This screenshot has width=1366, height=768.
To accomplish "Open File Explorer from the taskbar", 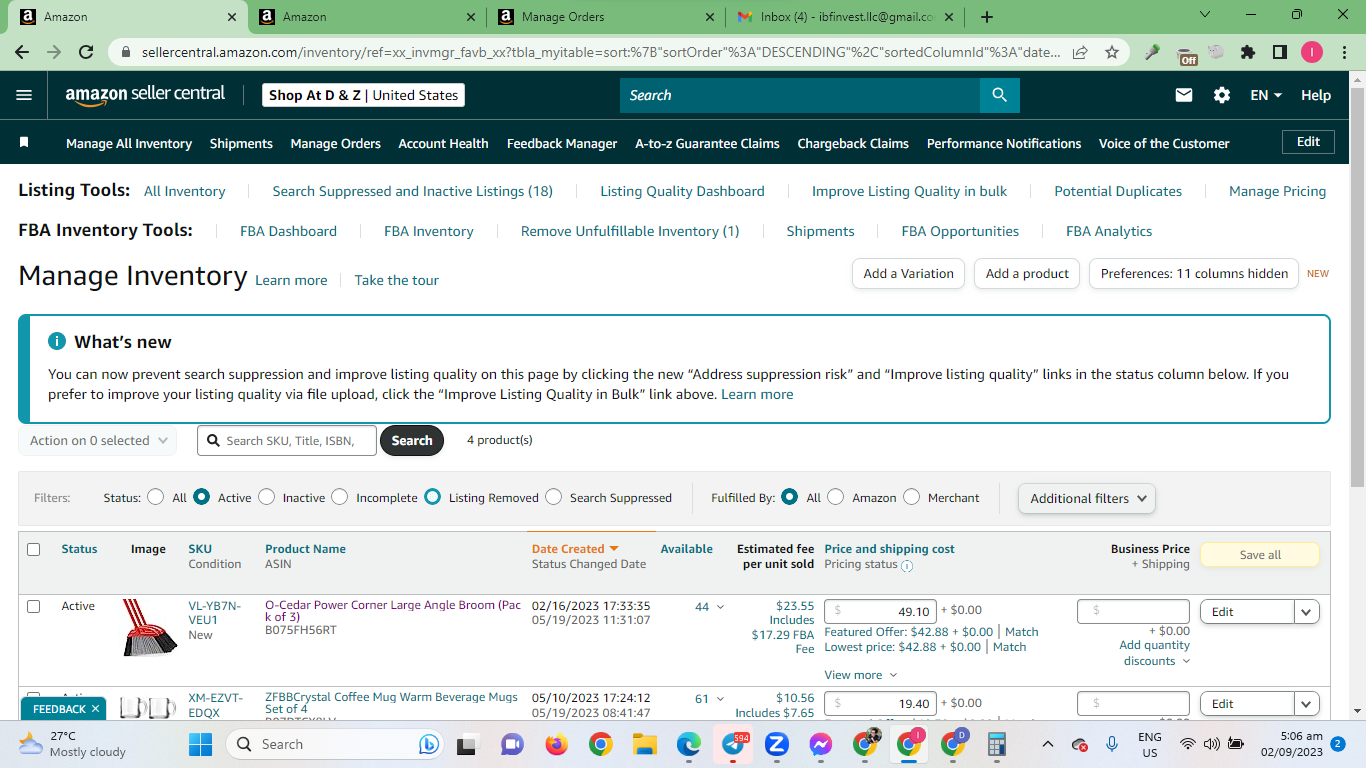I will 644,744.
